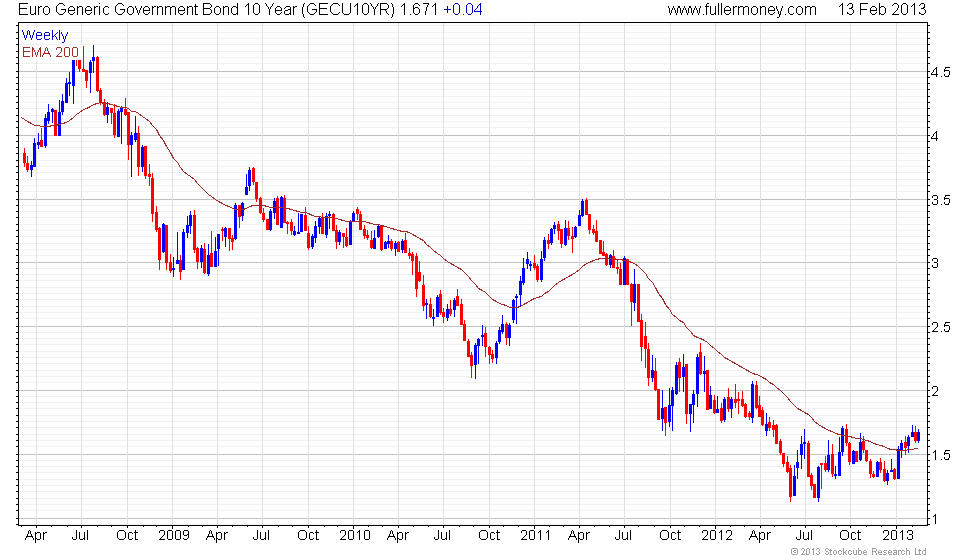Click the Oct label just before 2011
Screen dimensions: 980x560
(489, 536)
